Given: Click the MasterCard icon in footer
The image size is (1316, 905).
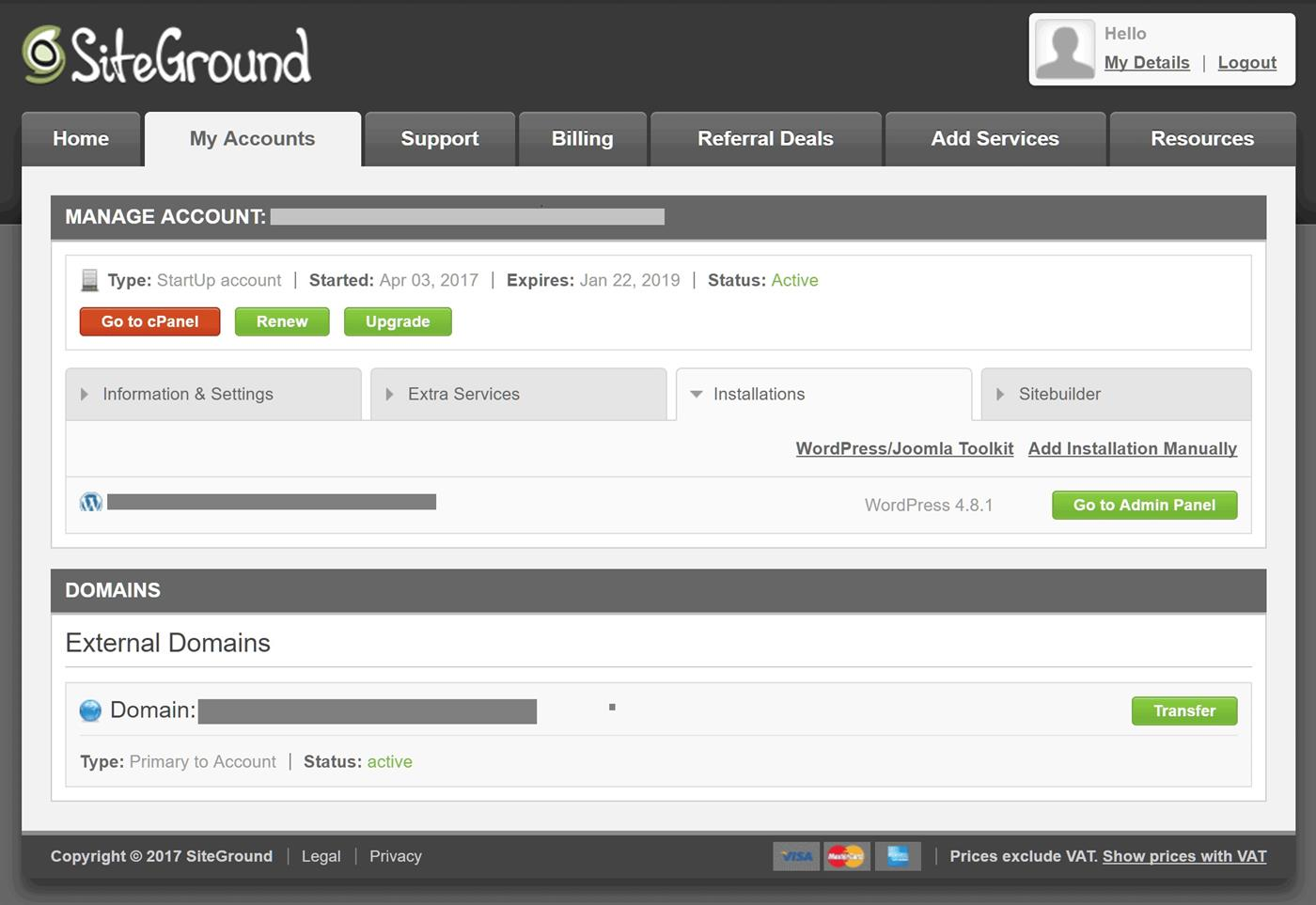Looking at the screenshot, I should (x=846, y=856).
